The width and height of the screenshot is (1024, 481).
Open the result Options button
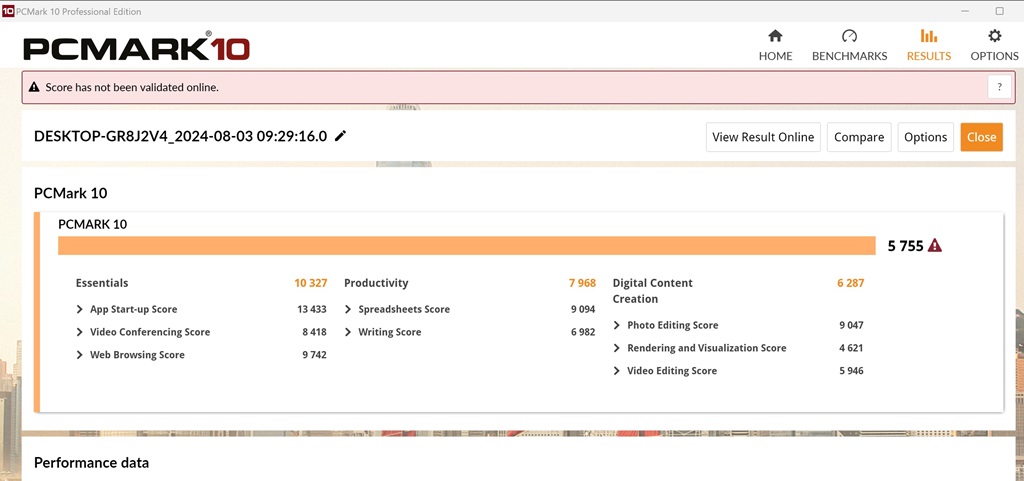coord(925,137)
